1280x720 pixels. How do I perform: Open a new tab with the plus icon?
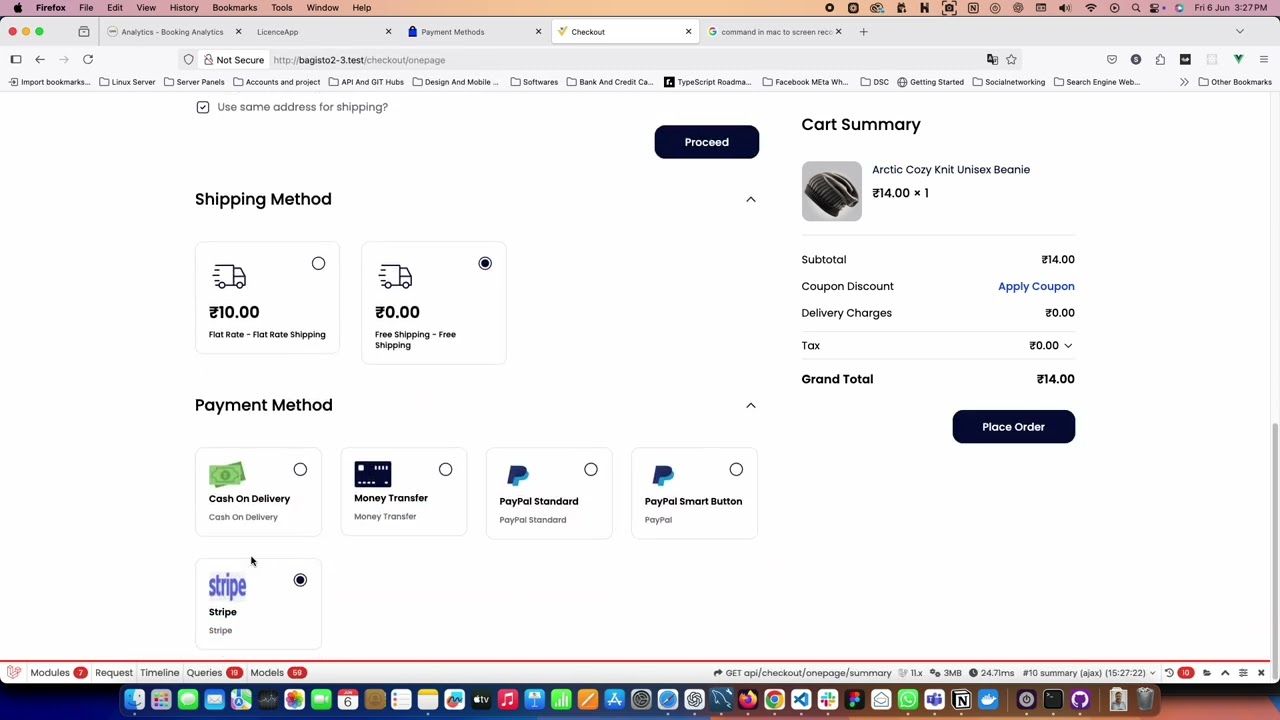tap(864, 32)
